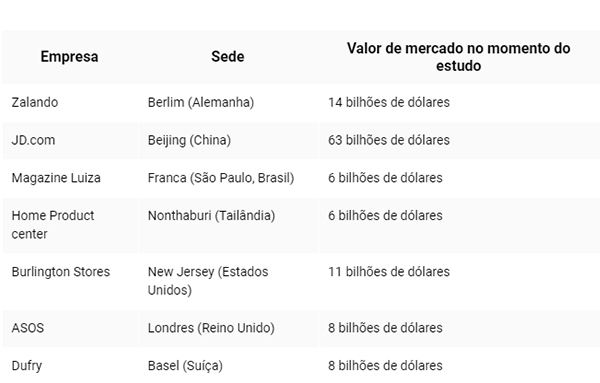Click the Londres (Reino Unido) cell
Viewport: 600px width, 383px height.
pyautogui.click(x=228, y=328)
